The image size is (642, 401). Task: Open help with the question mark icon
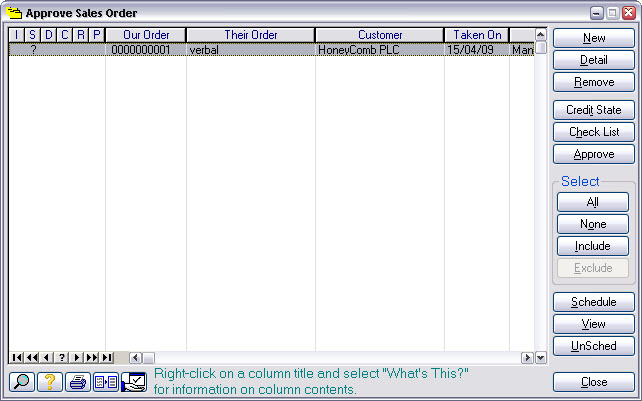(50, 382)
